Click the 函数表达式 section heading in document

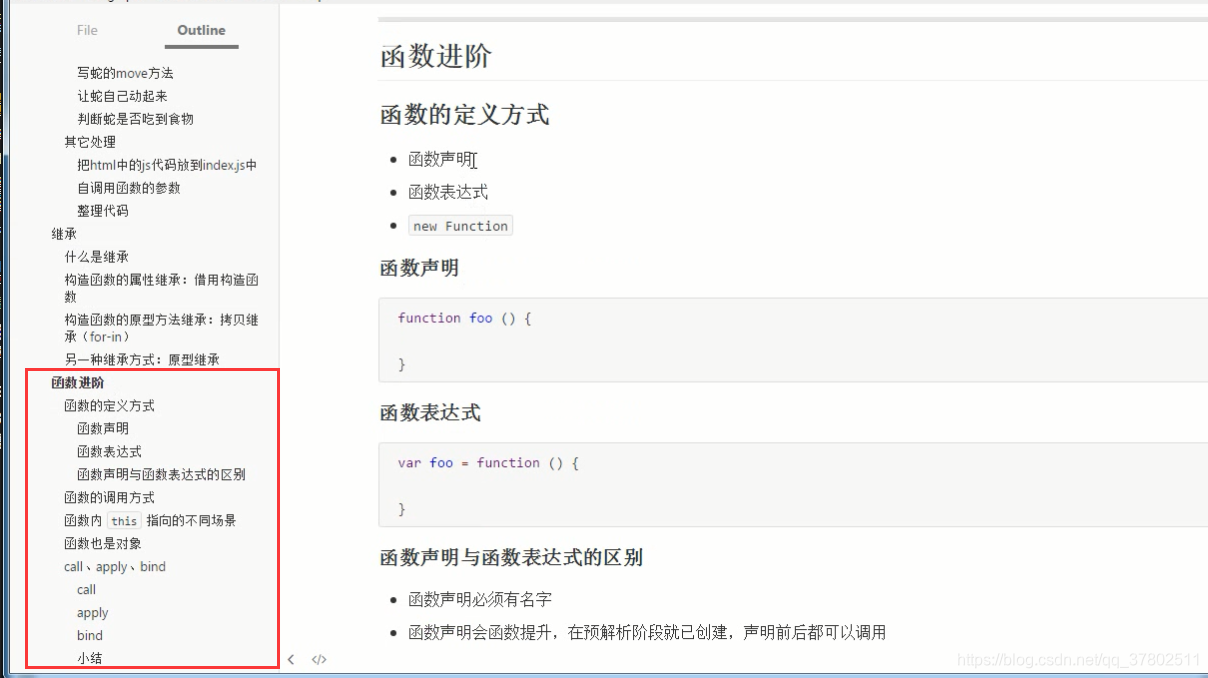(x=430, y=413)
